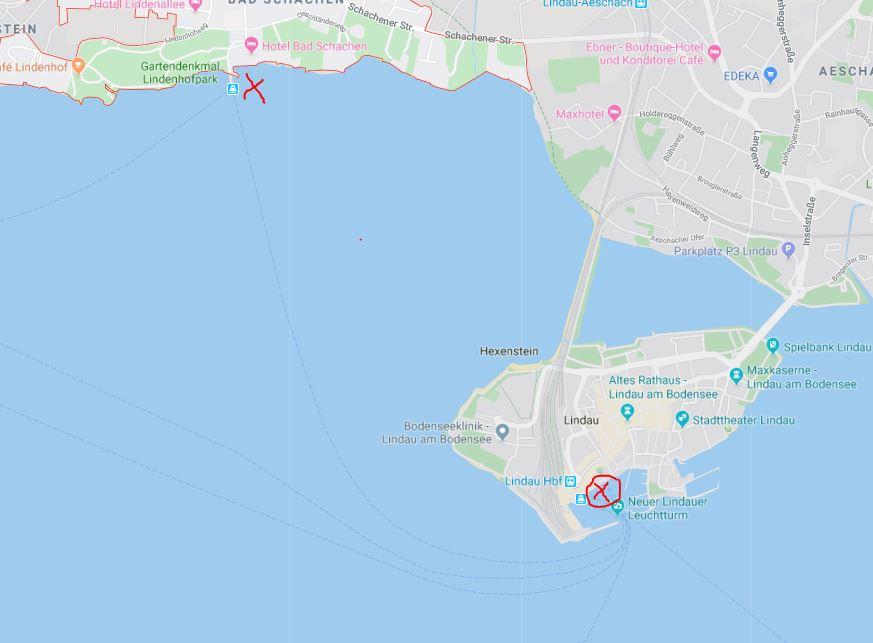Click the Lindau Hbf train station icon

[x=570, y=481]
